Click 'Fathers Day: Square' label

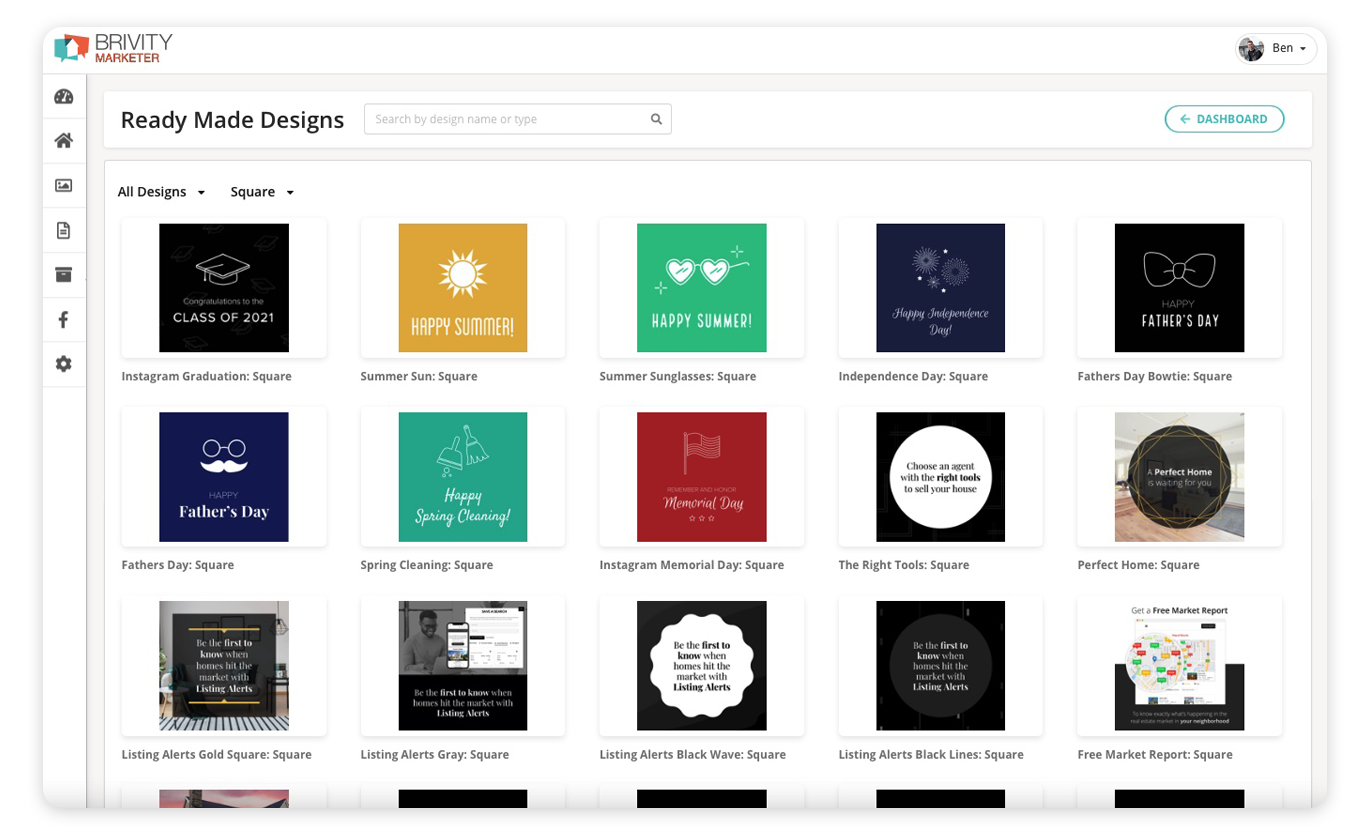point(178,565)
